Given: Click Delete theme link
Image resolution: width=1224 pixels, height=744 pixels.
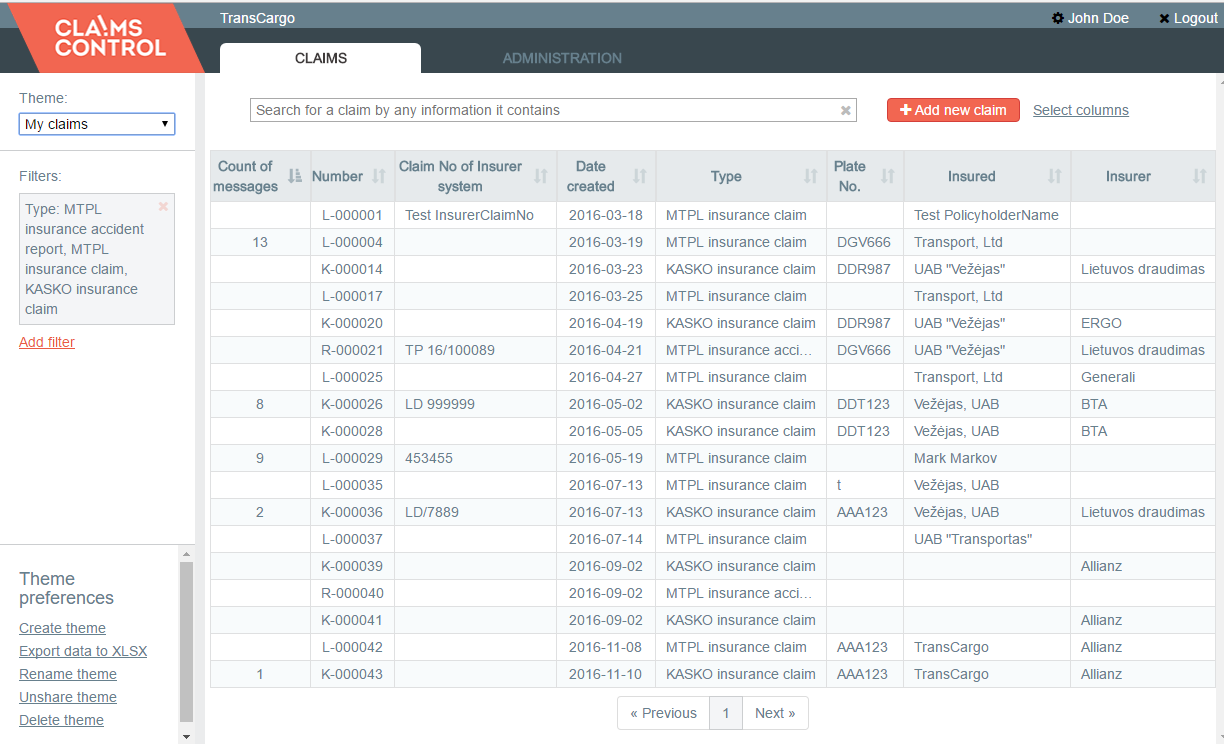Looking at the screenshot, I should pyautogui.click(x=61, y=720).
